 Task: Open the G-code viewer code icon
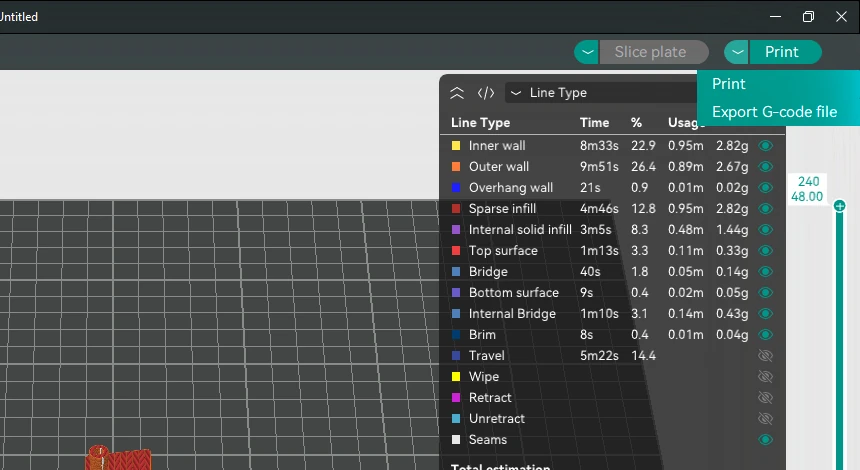tap(486, 93)
